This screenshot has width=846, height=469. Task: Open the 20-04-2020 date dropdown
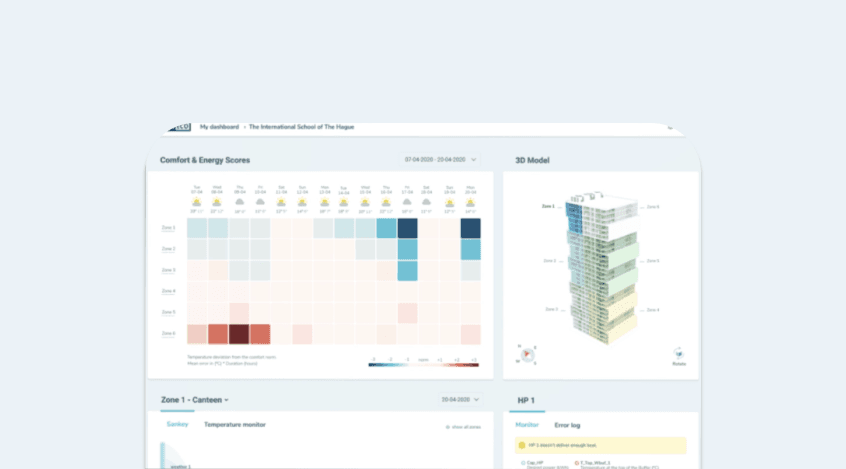click(x=460, y=400)
